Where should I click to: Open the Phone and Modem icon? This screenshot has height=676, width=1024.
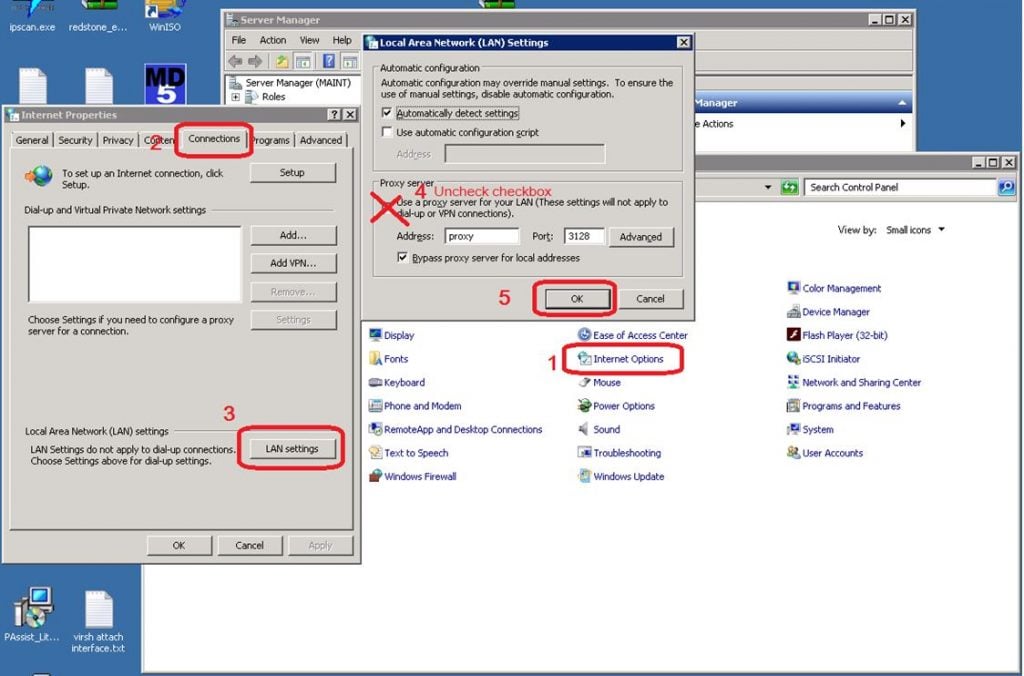coord(376,406)
